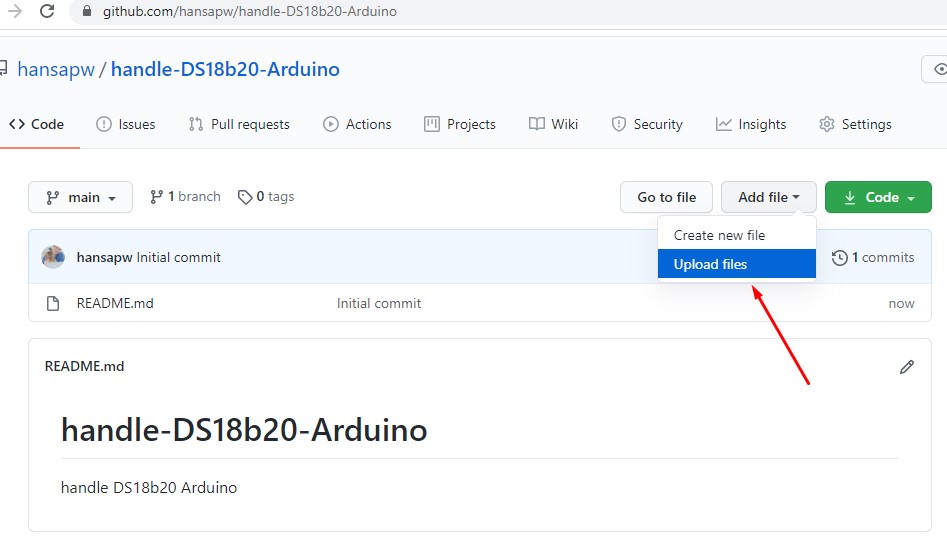Switch to the Wiki tab

click(x=553, y=124)
